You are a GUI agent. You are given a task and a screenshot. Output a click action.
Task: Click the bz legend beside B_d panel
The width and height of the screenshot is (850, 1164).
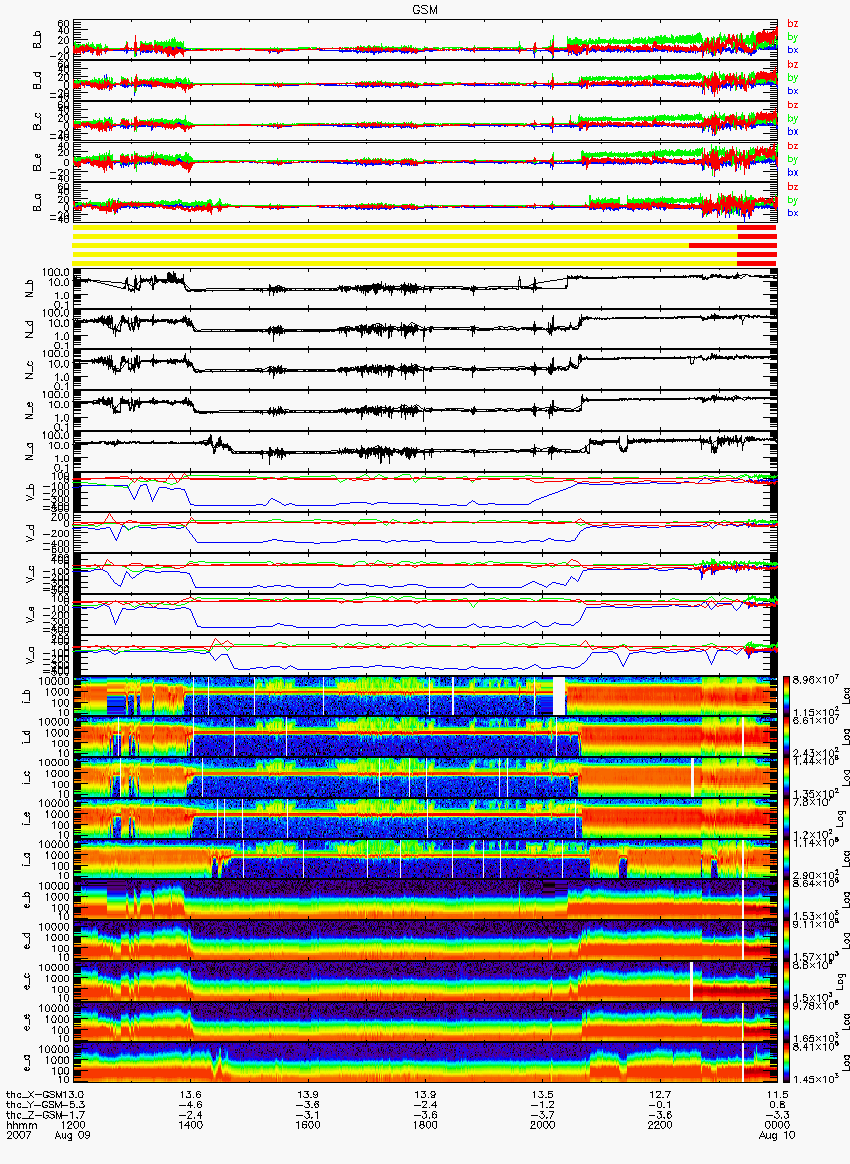(x=792, y=65)
